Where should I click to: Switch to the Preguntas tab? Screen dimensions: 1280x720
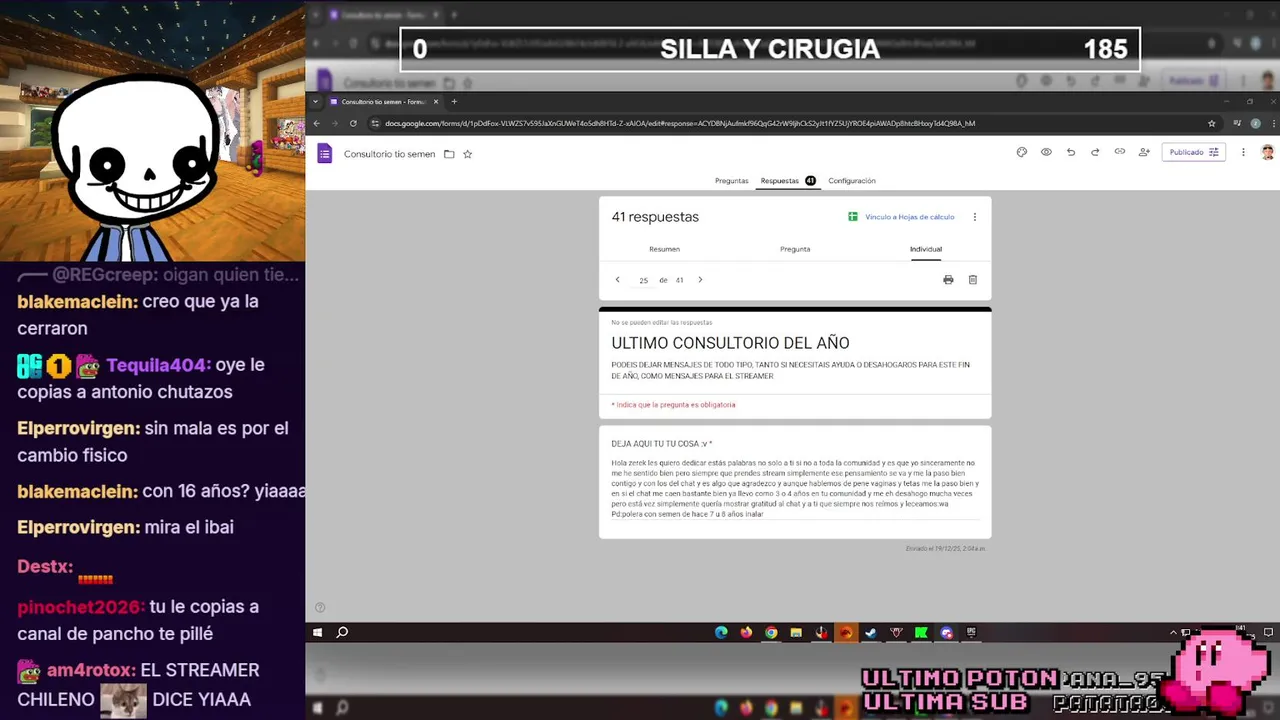731,181
